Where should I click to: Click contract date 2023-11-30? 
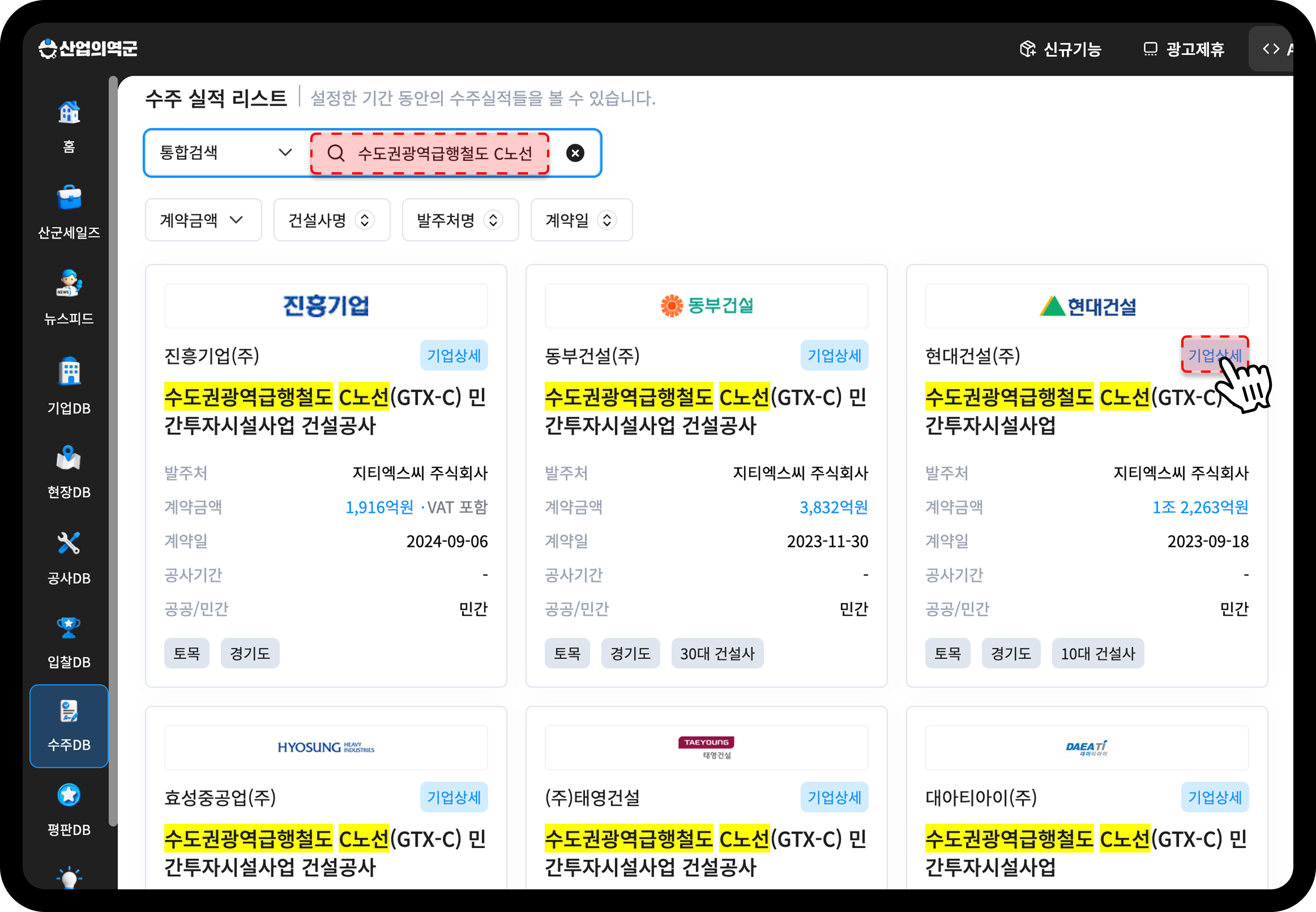pyautogui.click(x=827, y=541)
